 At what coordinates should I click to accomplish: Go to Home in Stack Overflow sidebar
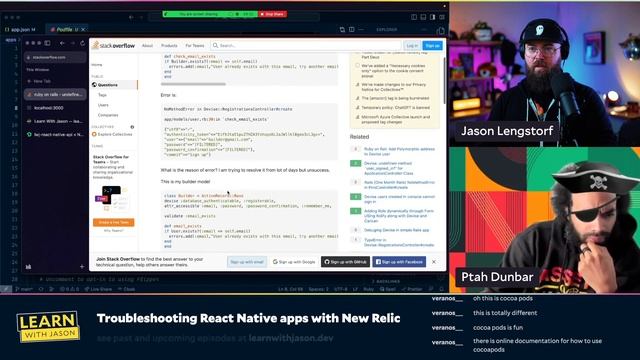click(97, 65)
